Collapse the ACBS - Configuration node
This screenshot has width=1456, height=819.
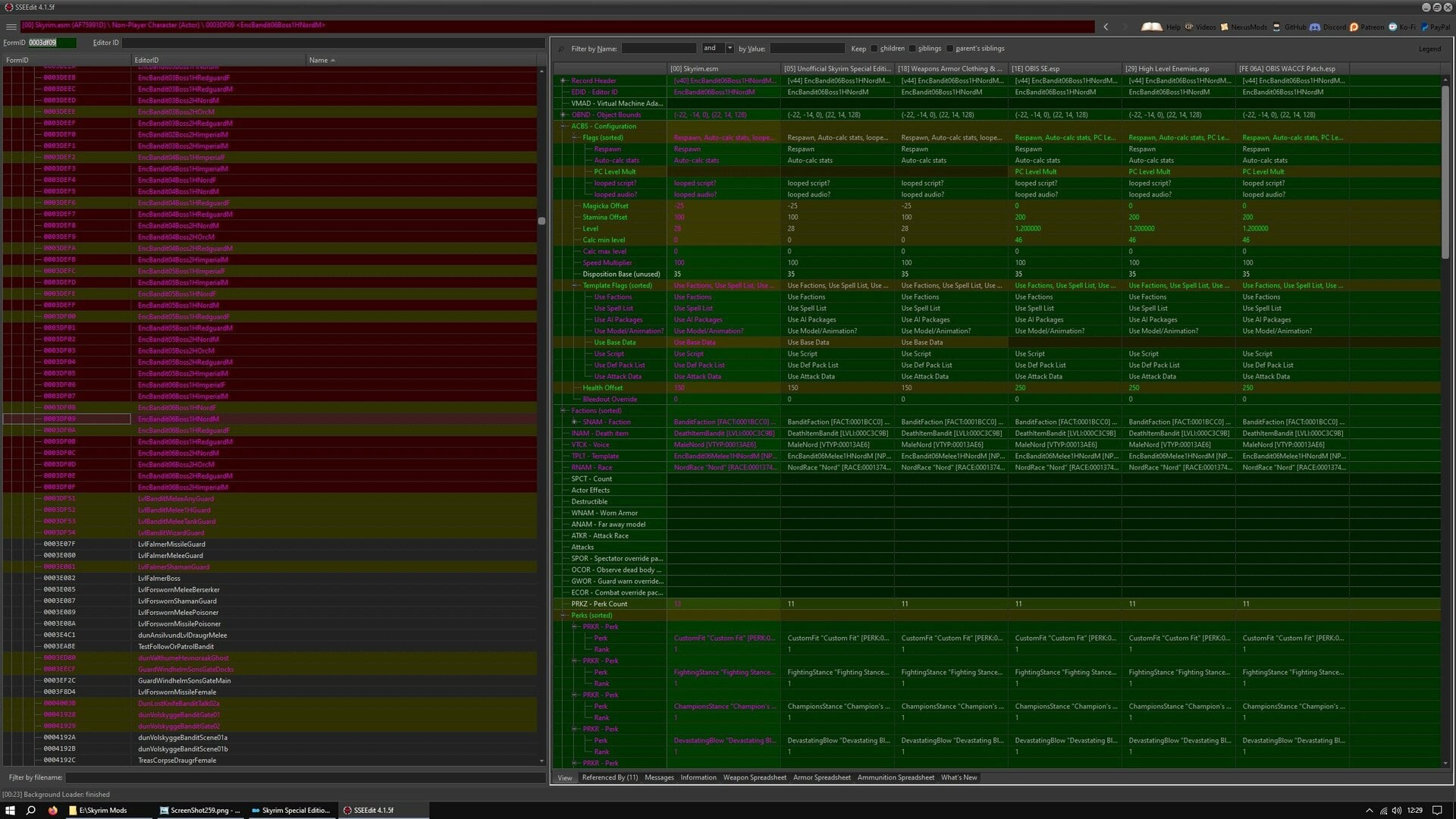click(563, 127)
